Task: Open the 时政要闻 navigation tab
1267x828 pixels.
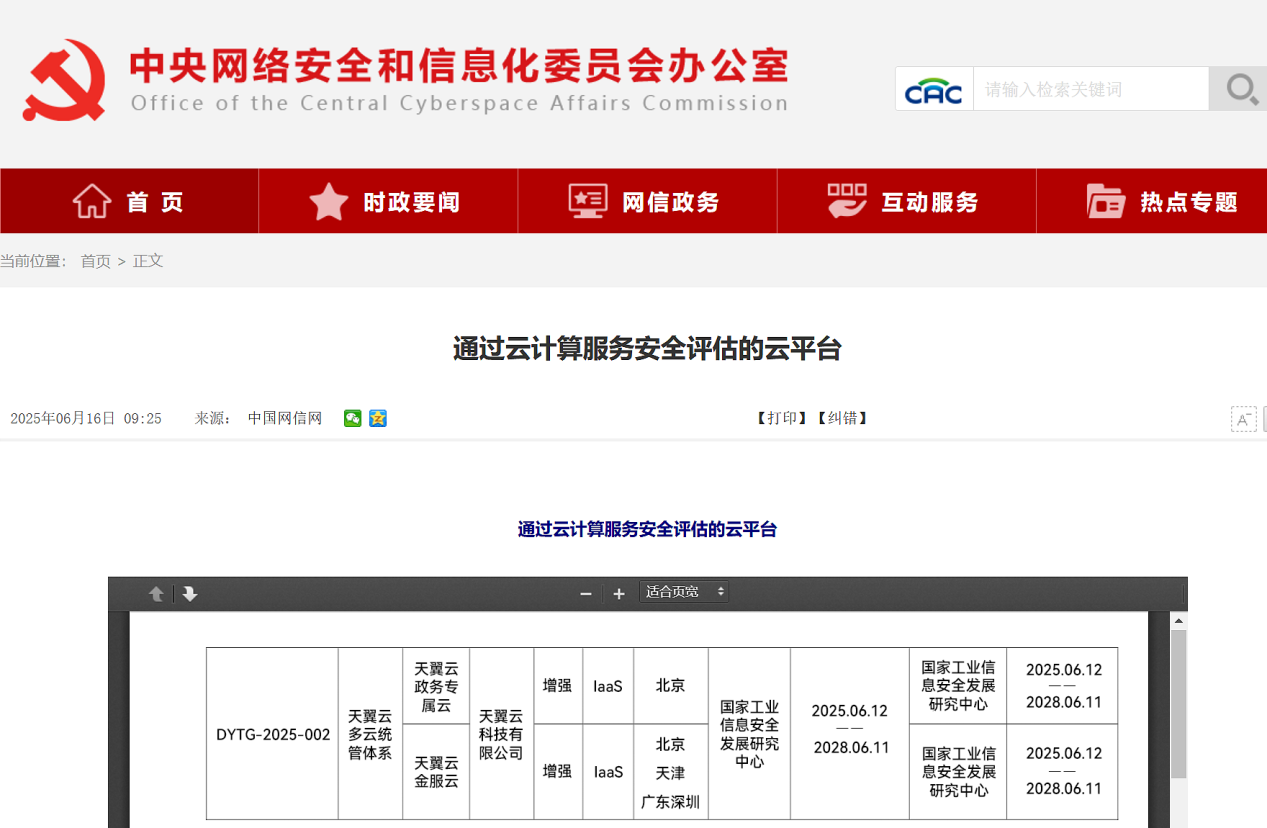Action: click(x=388, y=201)
